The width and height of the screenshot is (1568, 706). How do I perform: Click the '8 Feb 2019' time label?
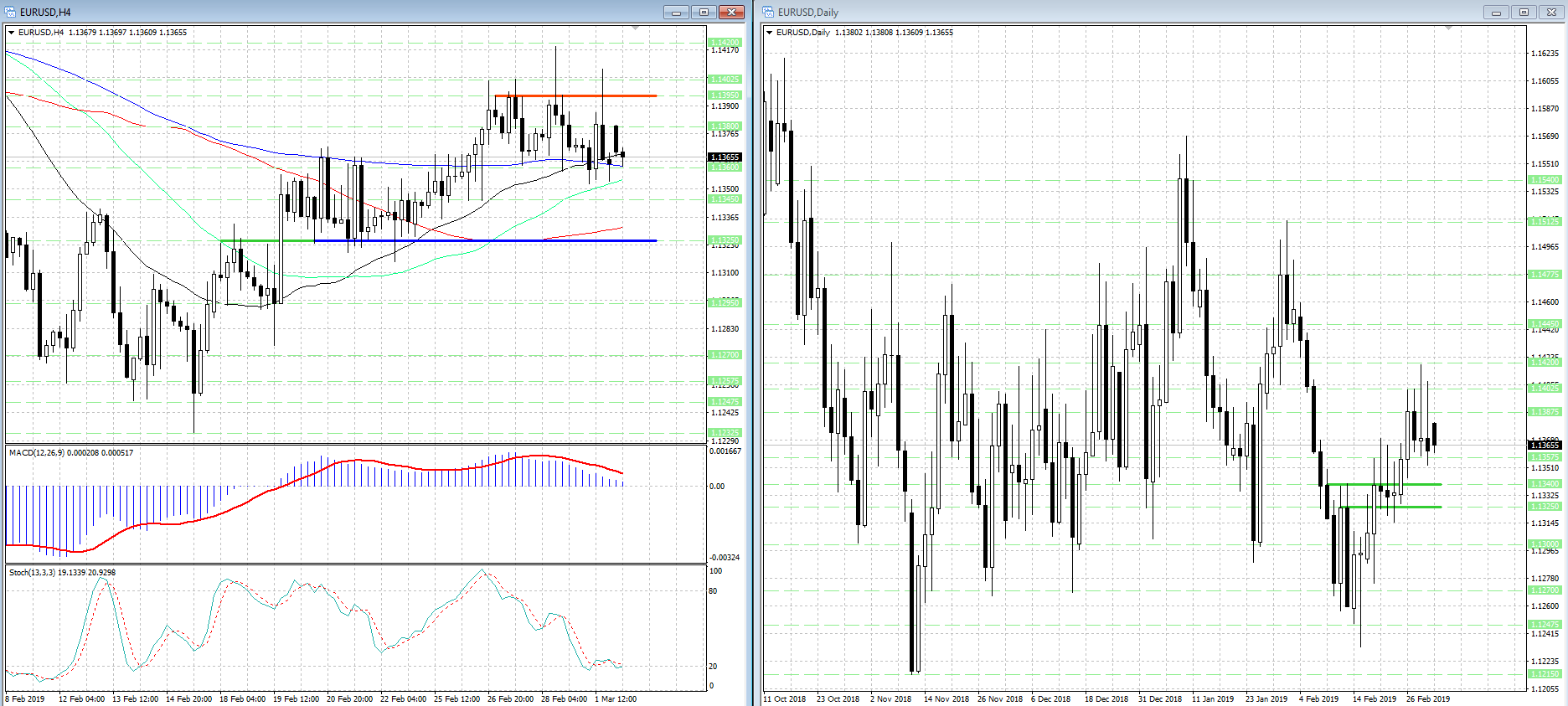25,698
